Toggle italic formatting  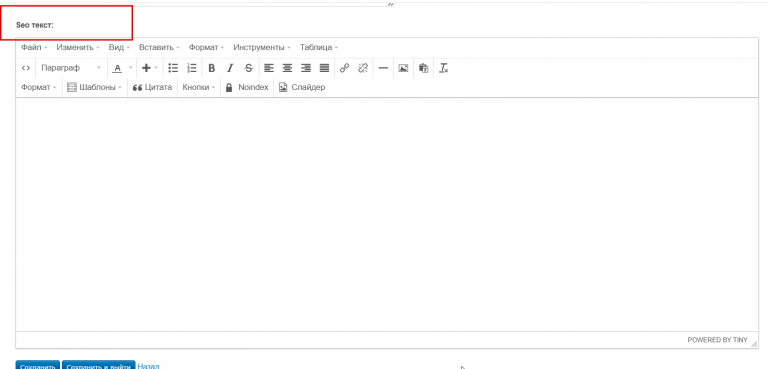click(230, 68)
